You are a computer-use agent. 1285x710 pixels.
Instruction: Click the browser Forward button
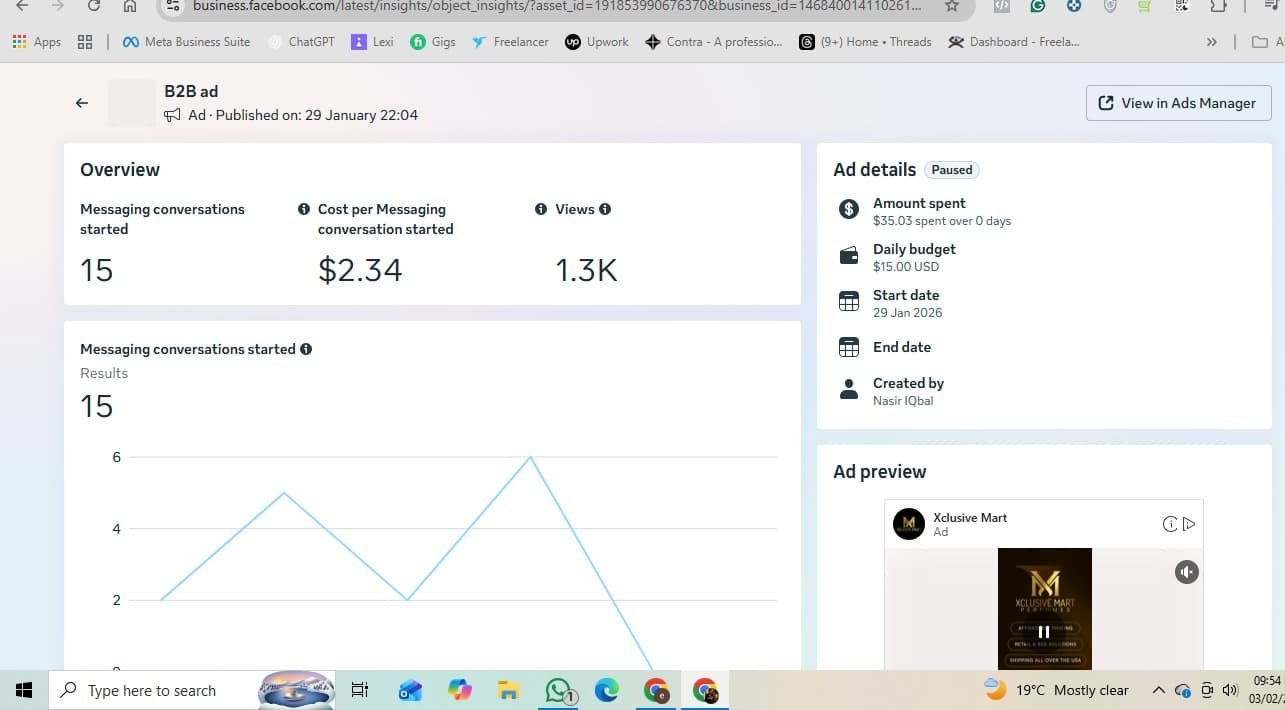[57, 6]
